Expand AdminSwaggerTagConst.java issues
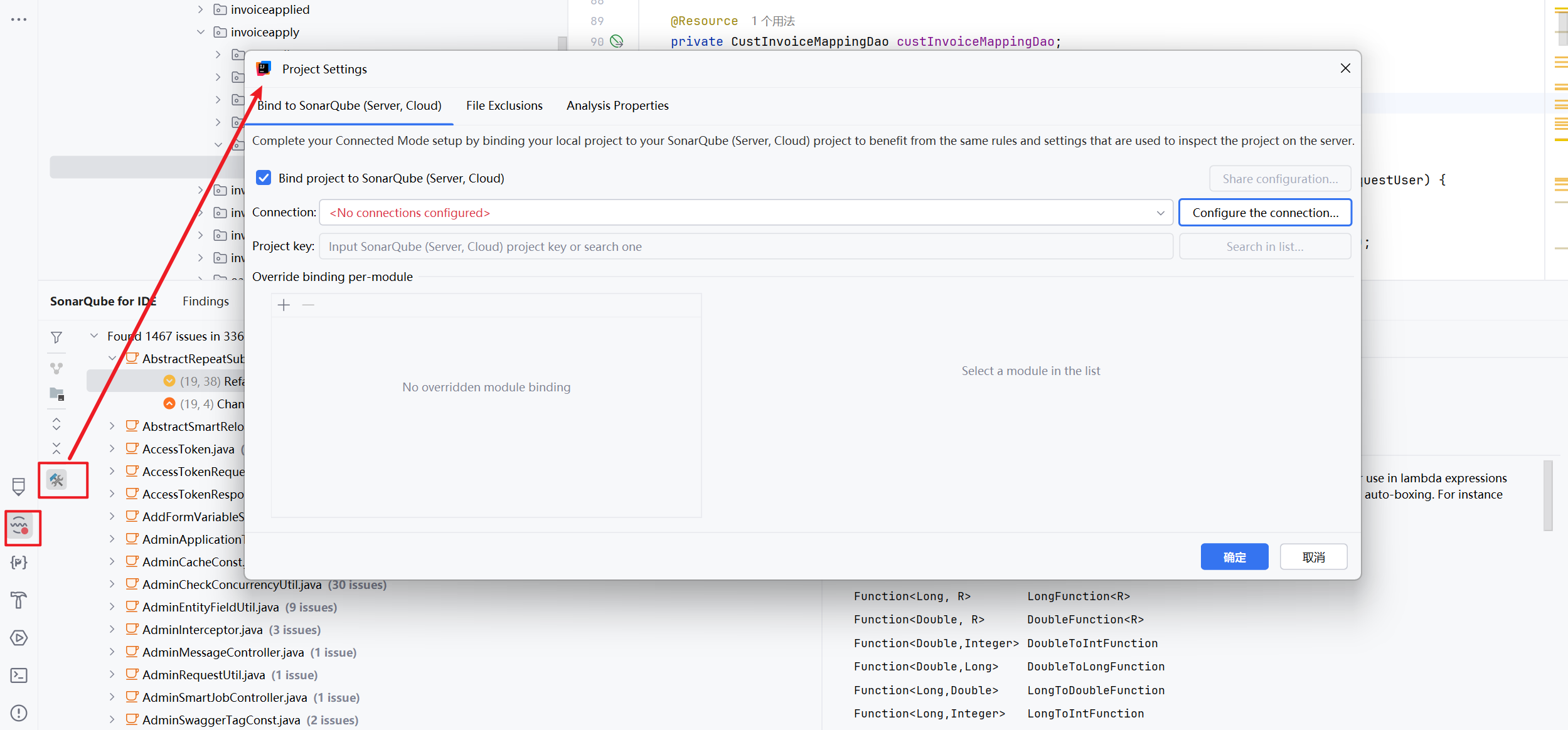The height and width of the screenshot is (730, 1568). (112, 720)
